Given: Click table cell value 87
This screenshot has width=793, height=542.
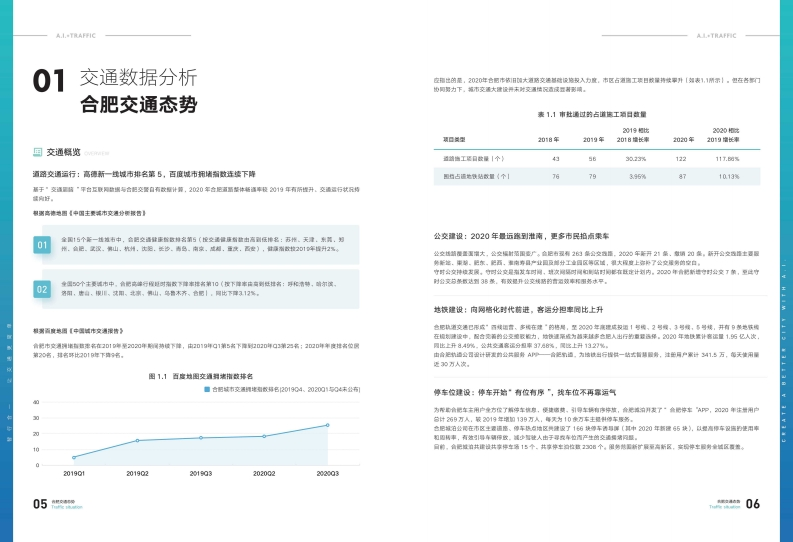Looking at the screenshot, I should (683, 176).
